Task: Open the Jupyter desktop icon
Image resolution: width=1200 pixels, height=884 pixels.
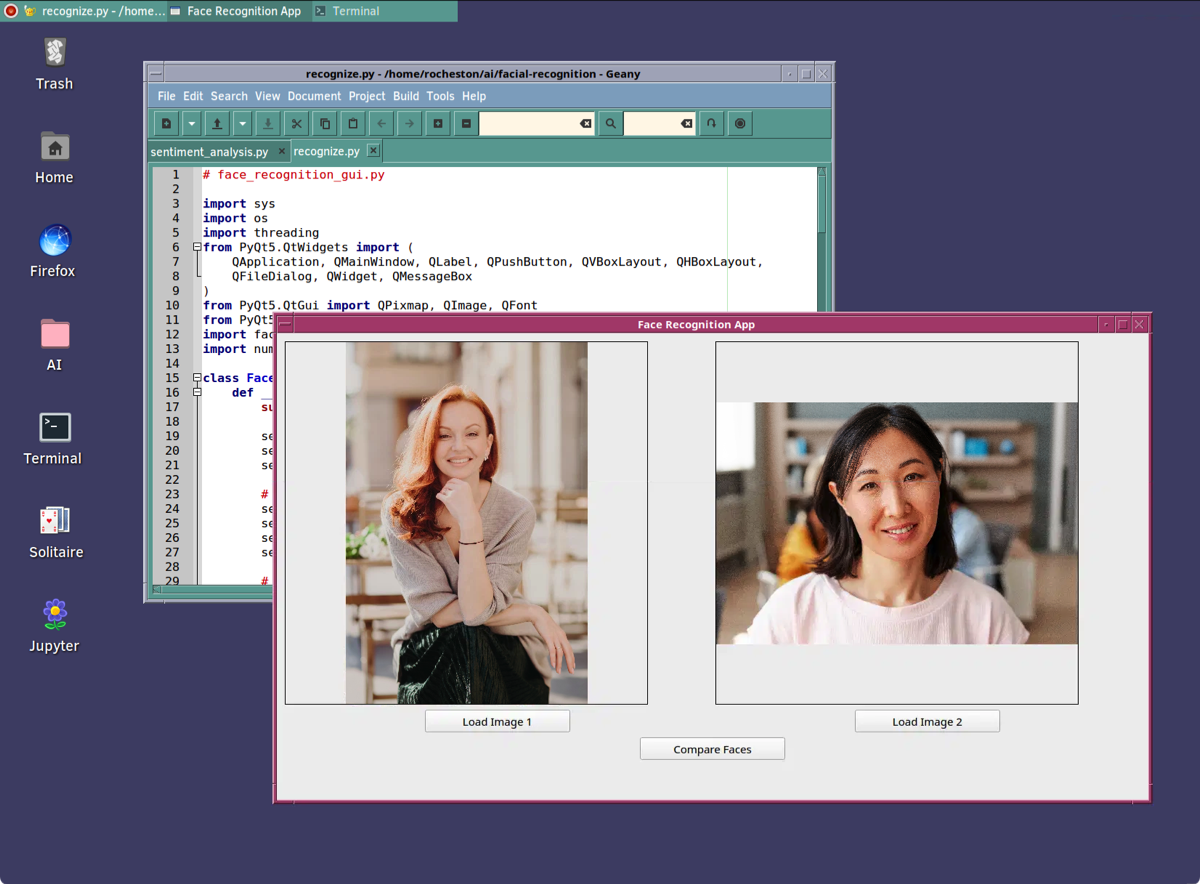Action: coord(55,625)
